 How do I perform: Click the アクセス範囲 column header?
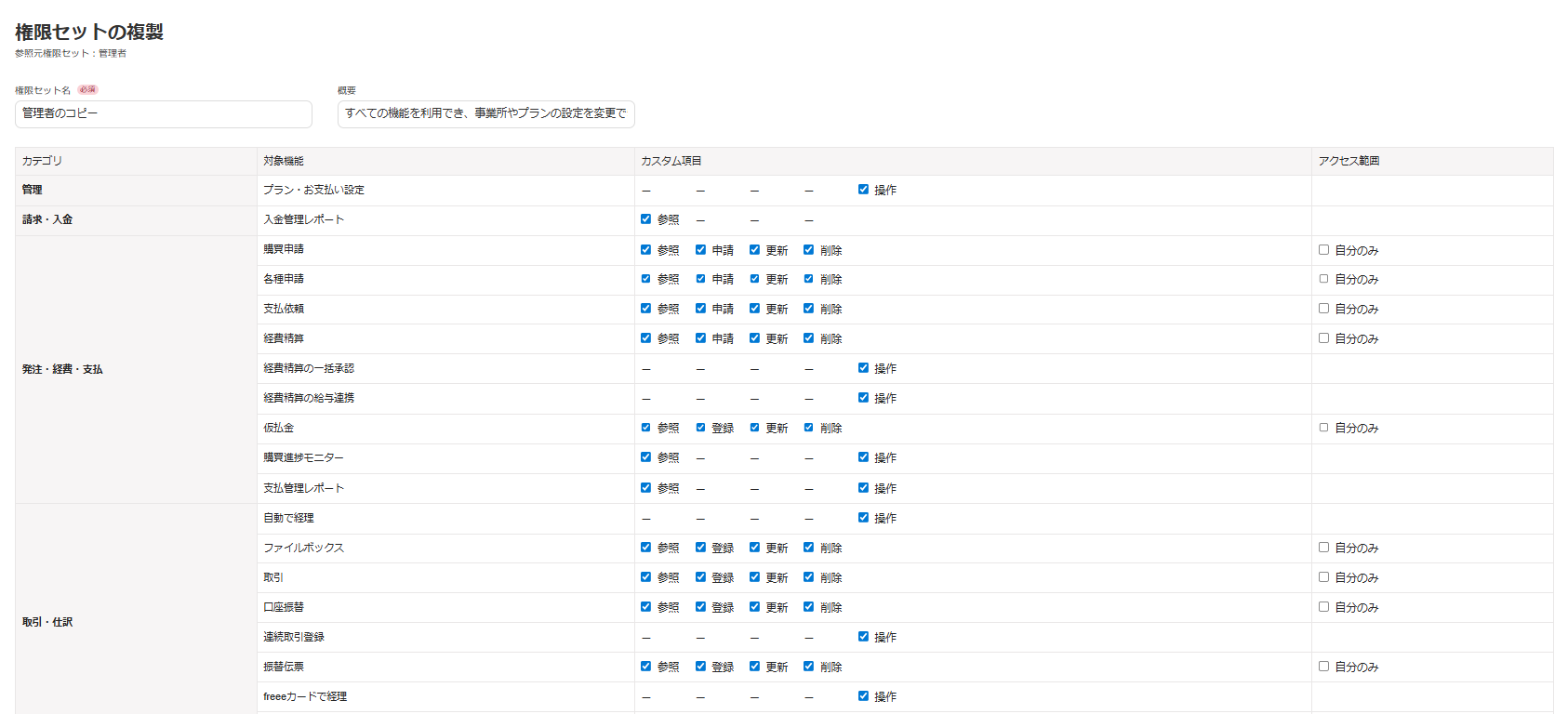(1432, 161)
